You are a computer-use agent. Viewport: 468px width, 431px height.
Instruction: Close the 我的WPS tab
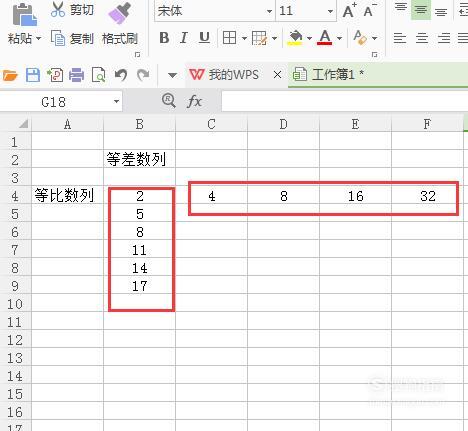tap(277, 75)
